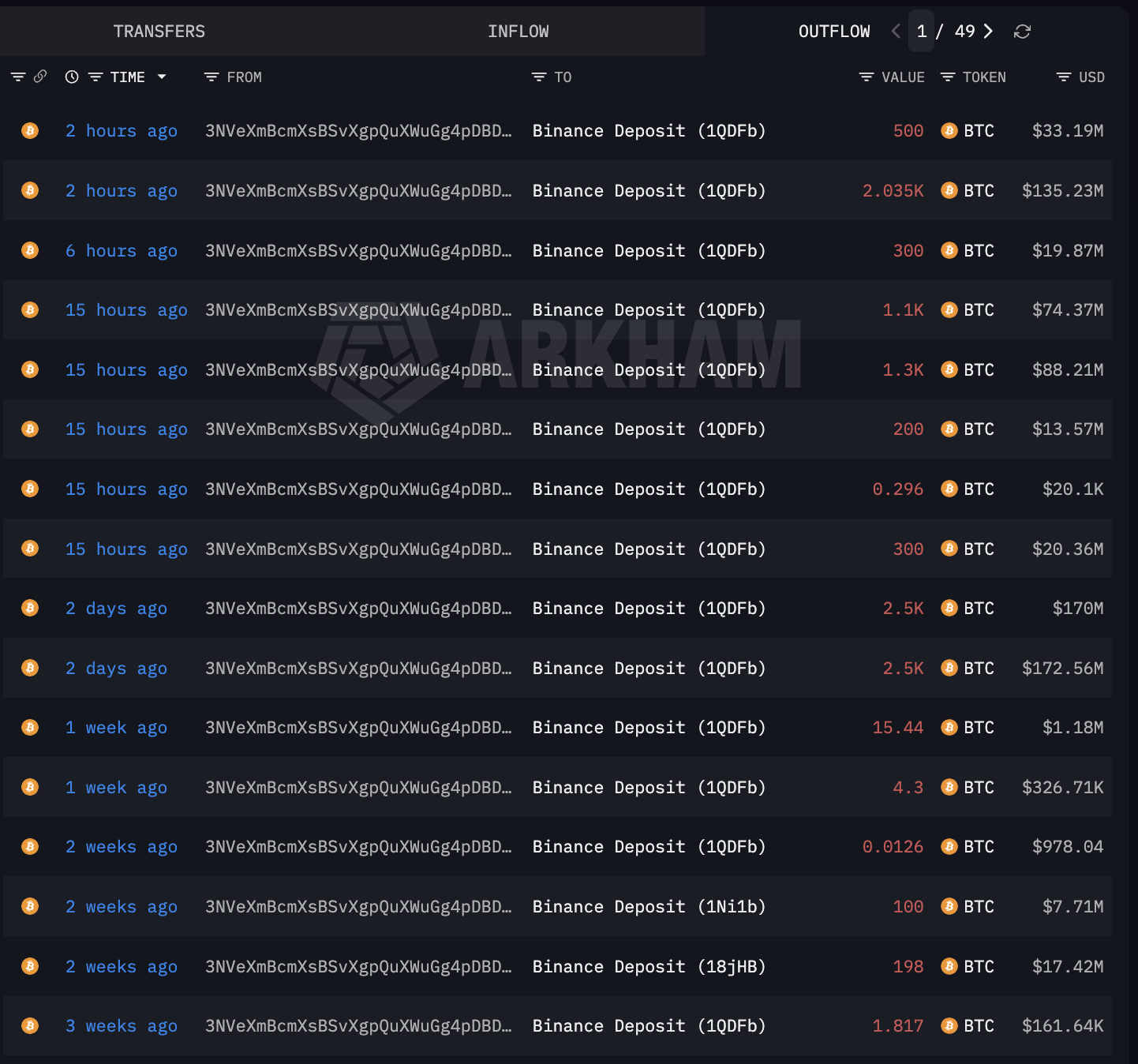
Task: Open the 2 hours ago transaction link
Action: tap(121, 130)
